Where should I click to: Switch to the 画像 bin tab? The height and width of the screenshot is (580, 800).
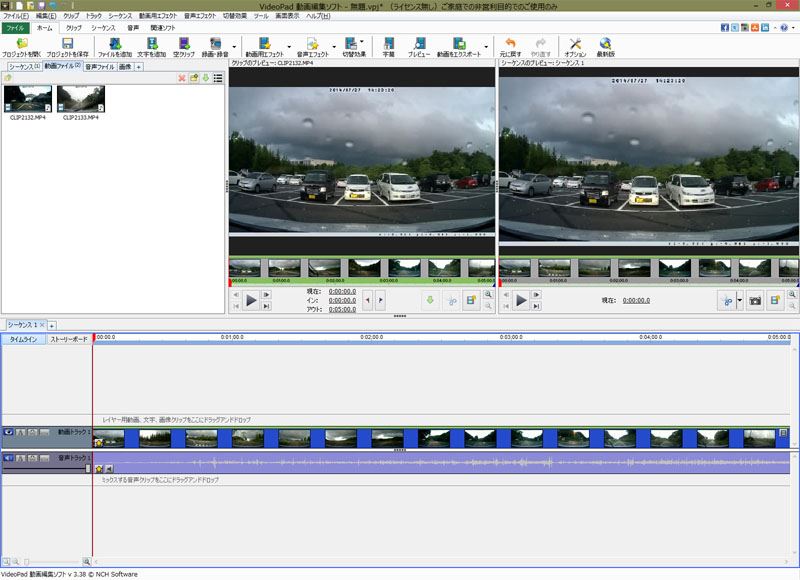pos(125,66)
